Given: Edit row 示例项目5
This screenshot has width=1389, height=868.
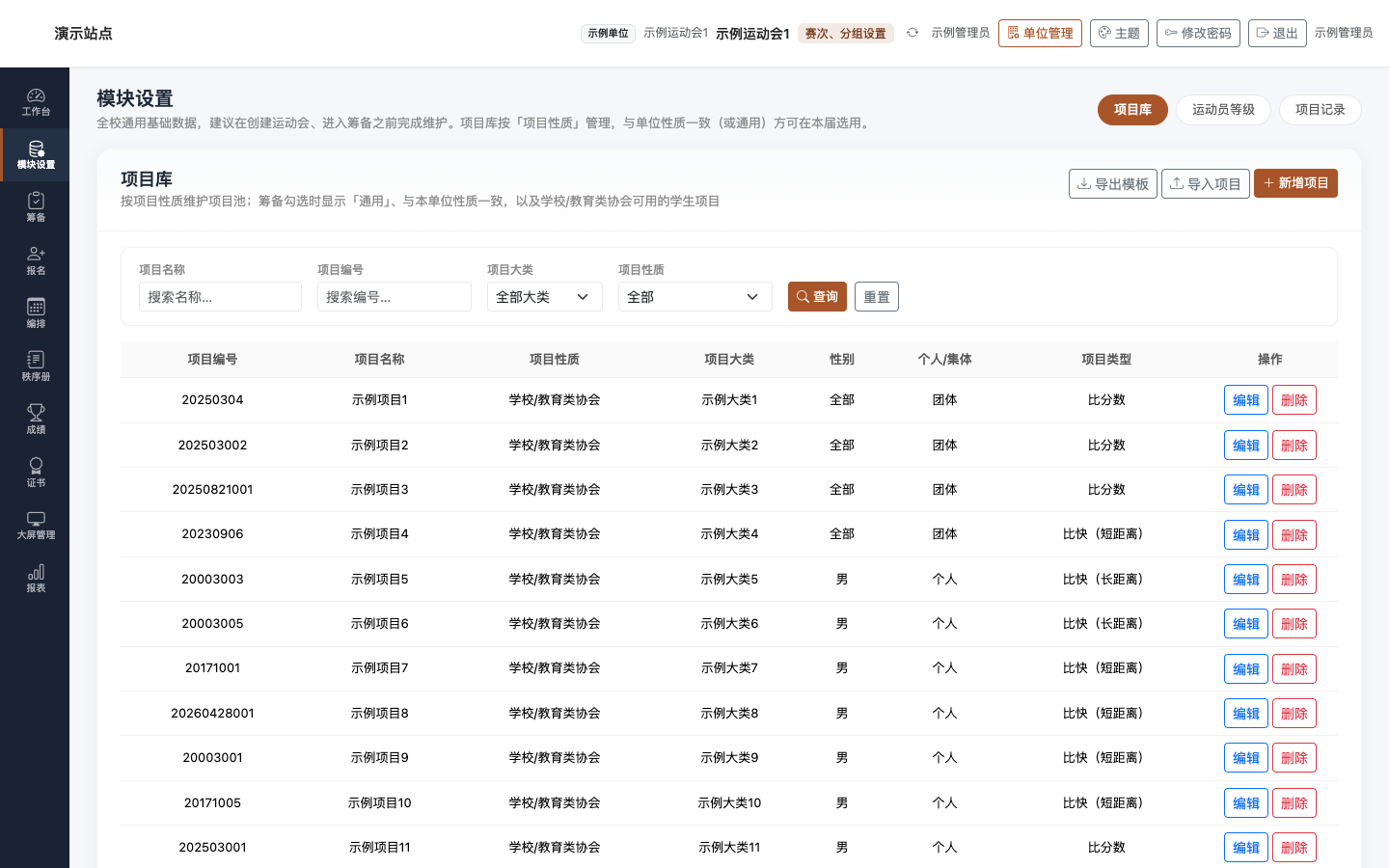Looking at the screenshot, I should coord(1246,580).
